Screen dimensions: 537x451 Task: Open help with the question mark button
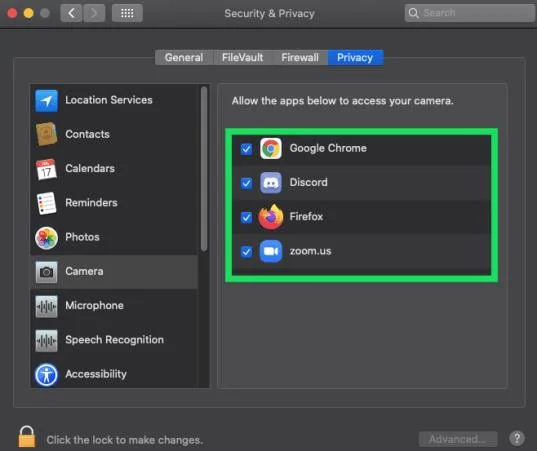[516, 438]
